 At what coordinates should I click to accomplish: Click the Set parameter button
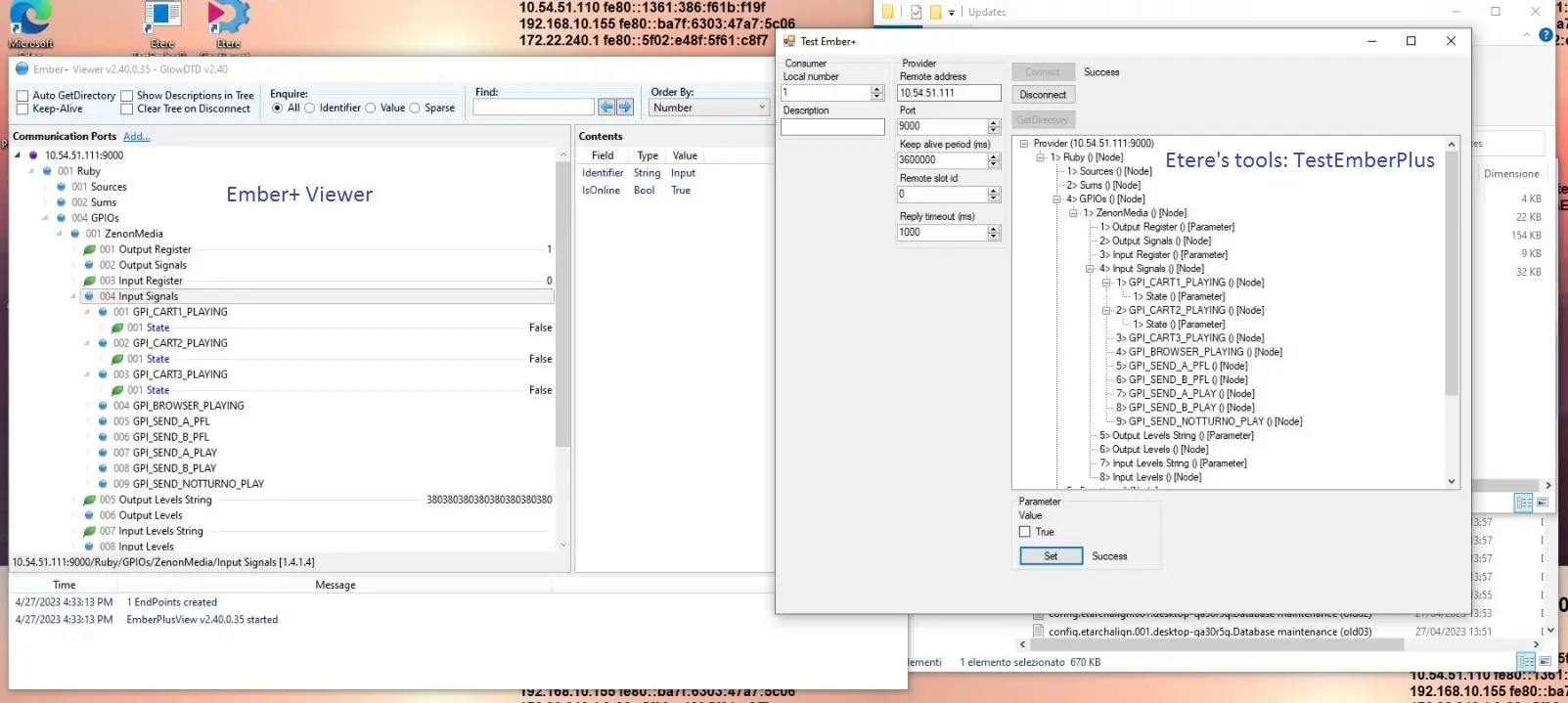tap(1051, 556)
